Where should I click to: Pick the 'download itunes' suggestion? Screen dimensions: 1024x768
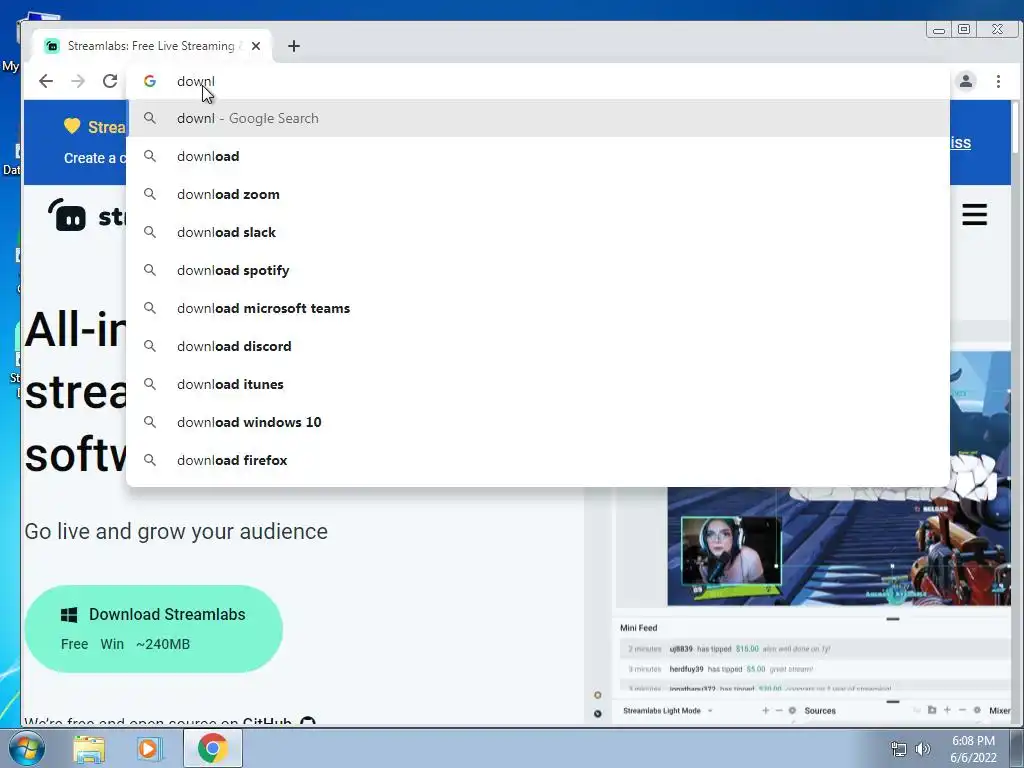click(538, 384)
